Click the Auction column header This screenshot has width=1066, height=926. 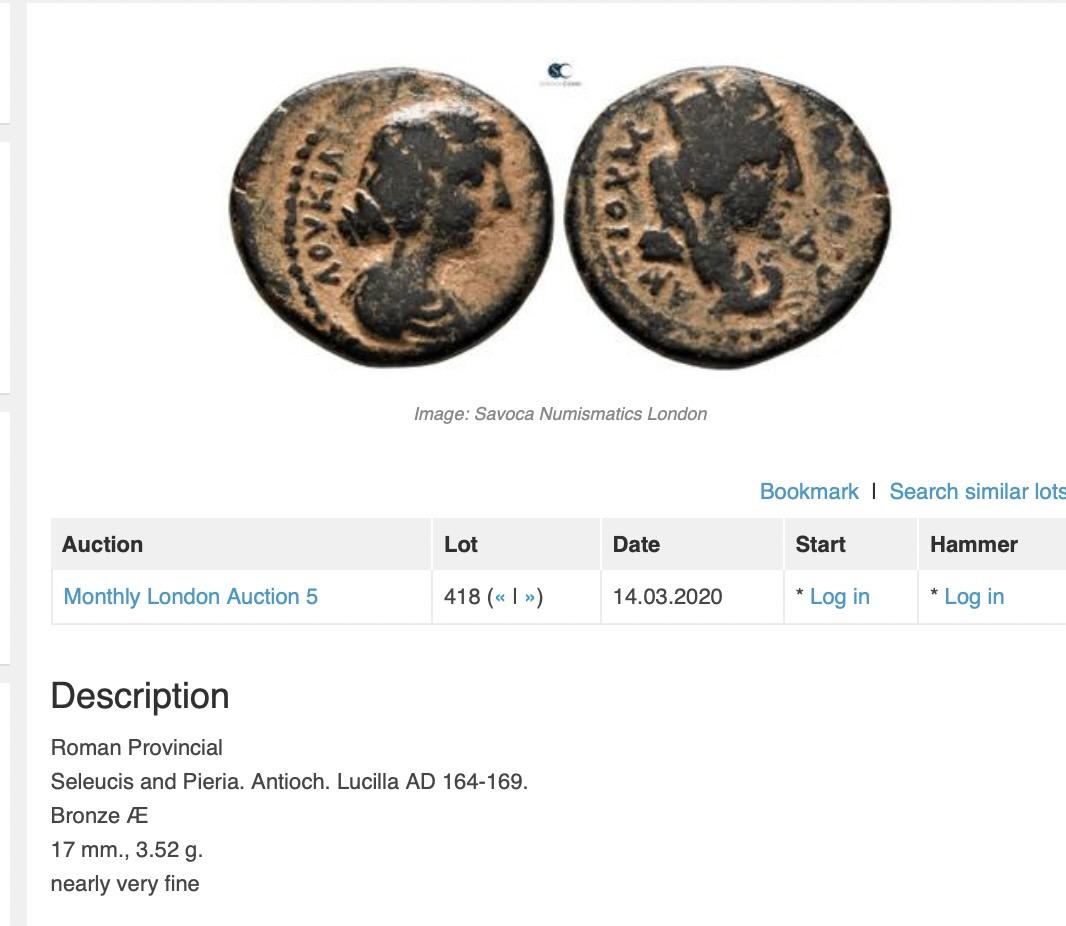coord(102,544)
